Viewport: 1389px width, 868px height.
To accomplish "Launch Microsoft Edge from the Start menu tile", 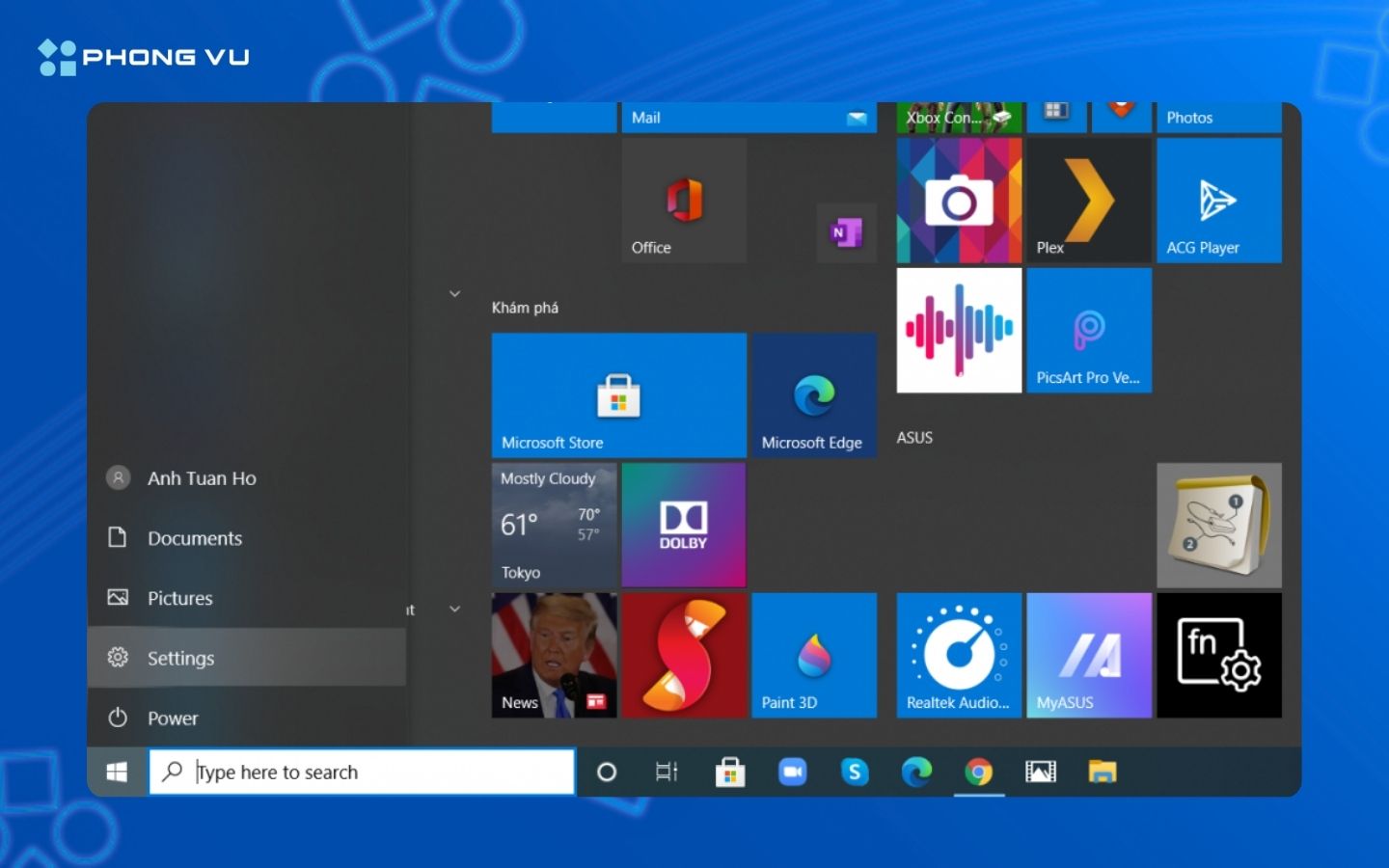I will coord(814,395).
